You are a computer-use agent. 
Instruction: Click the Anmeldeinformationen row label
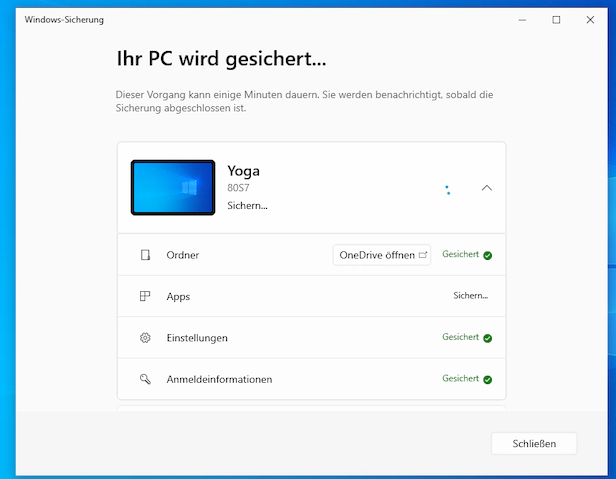(219, 379)
